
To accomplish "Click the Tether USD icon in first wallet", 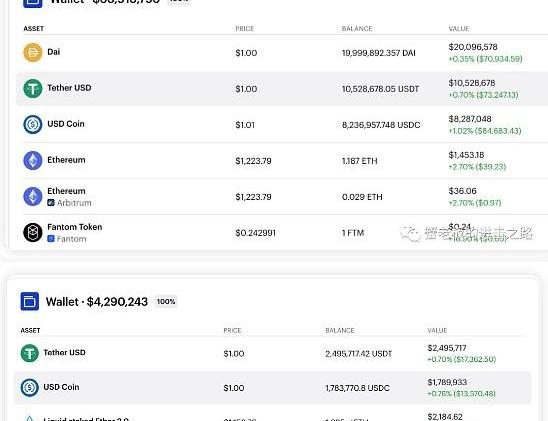I will 33,88.
